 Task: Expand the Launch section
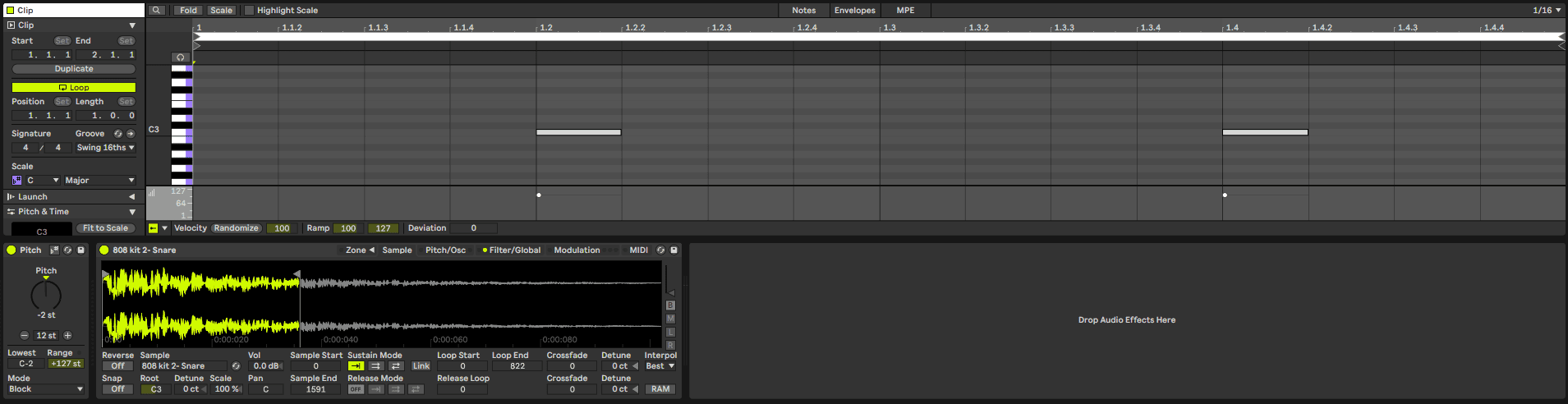pyautogui.click(x=131, y=197)
